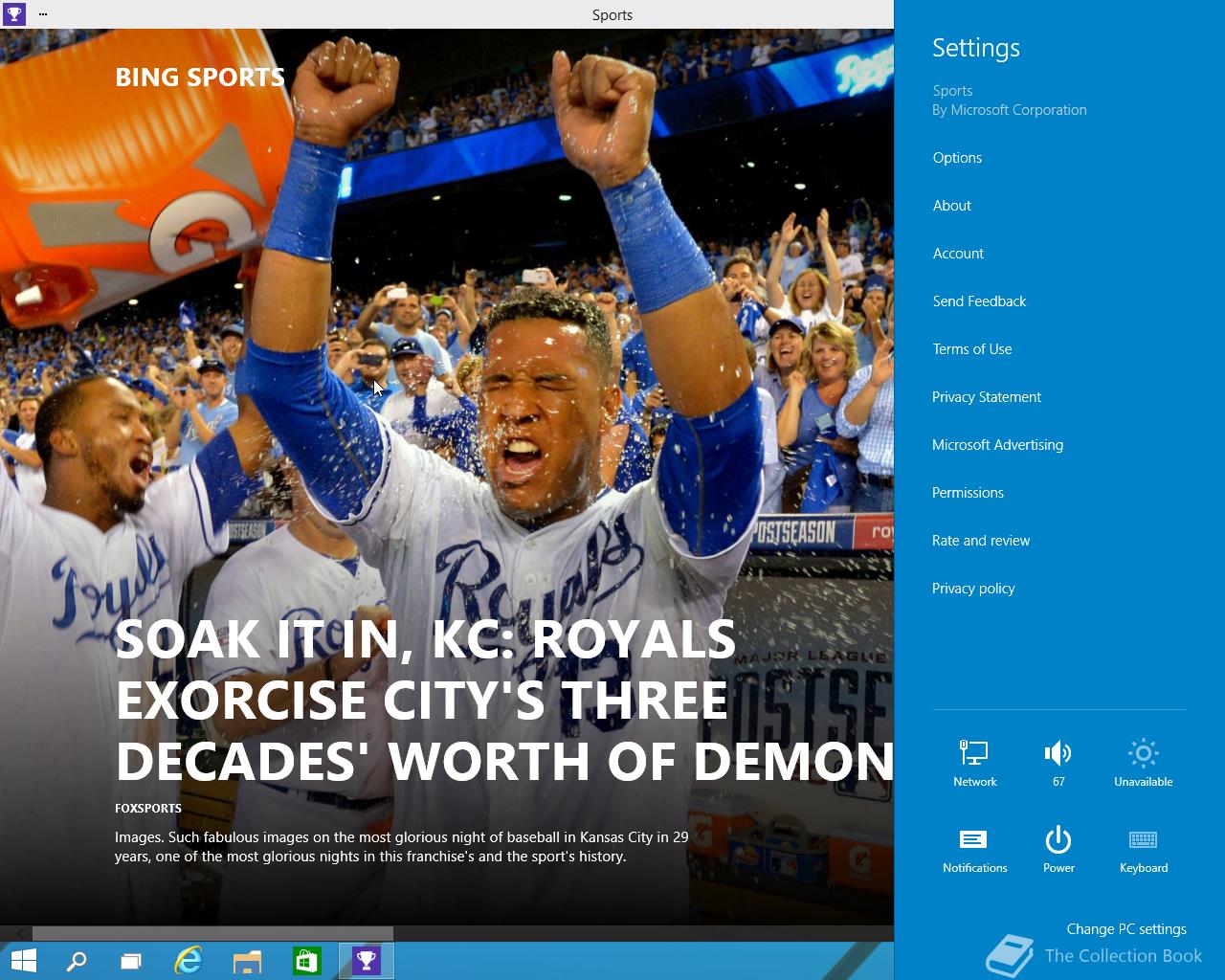Open the Privacy policy entry

click(x=973, y=589)
